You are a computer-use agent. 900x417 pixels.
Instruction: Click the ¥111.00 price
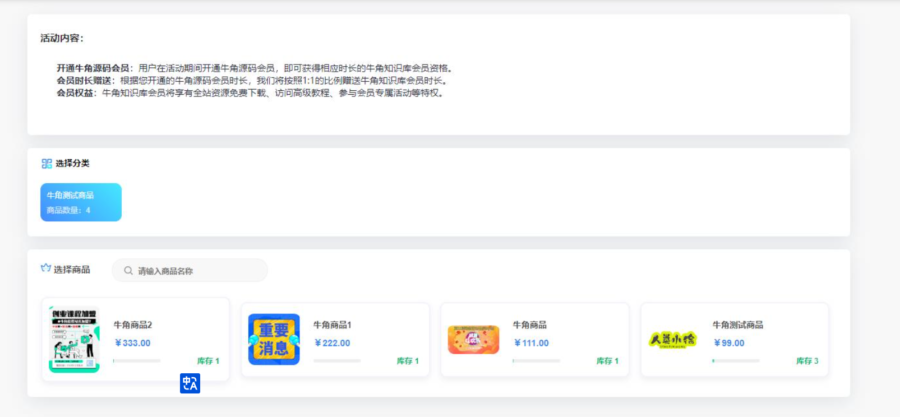tap(532, 343)
